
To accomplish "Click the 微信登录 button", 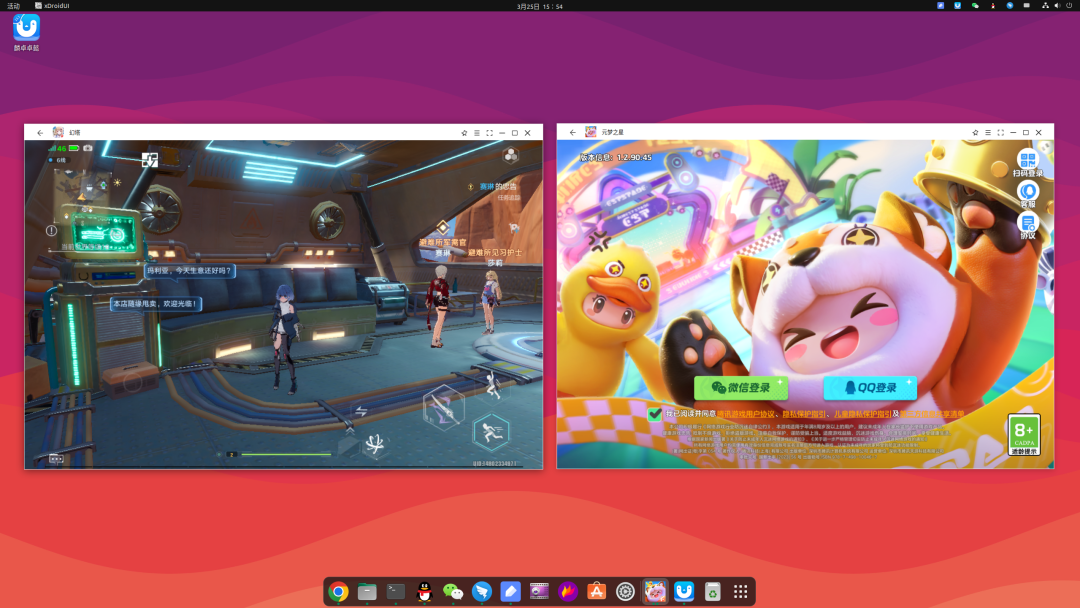I will 741,388.
